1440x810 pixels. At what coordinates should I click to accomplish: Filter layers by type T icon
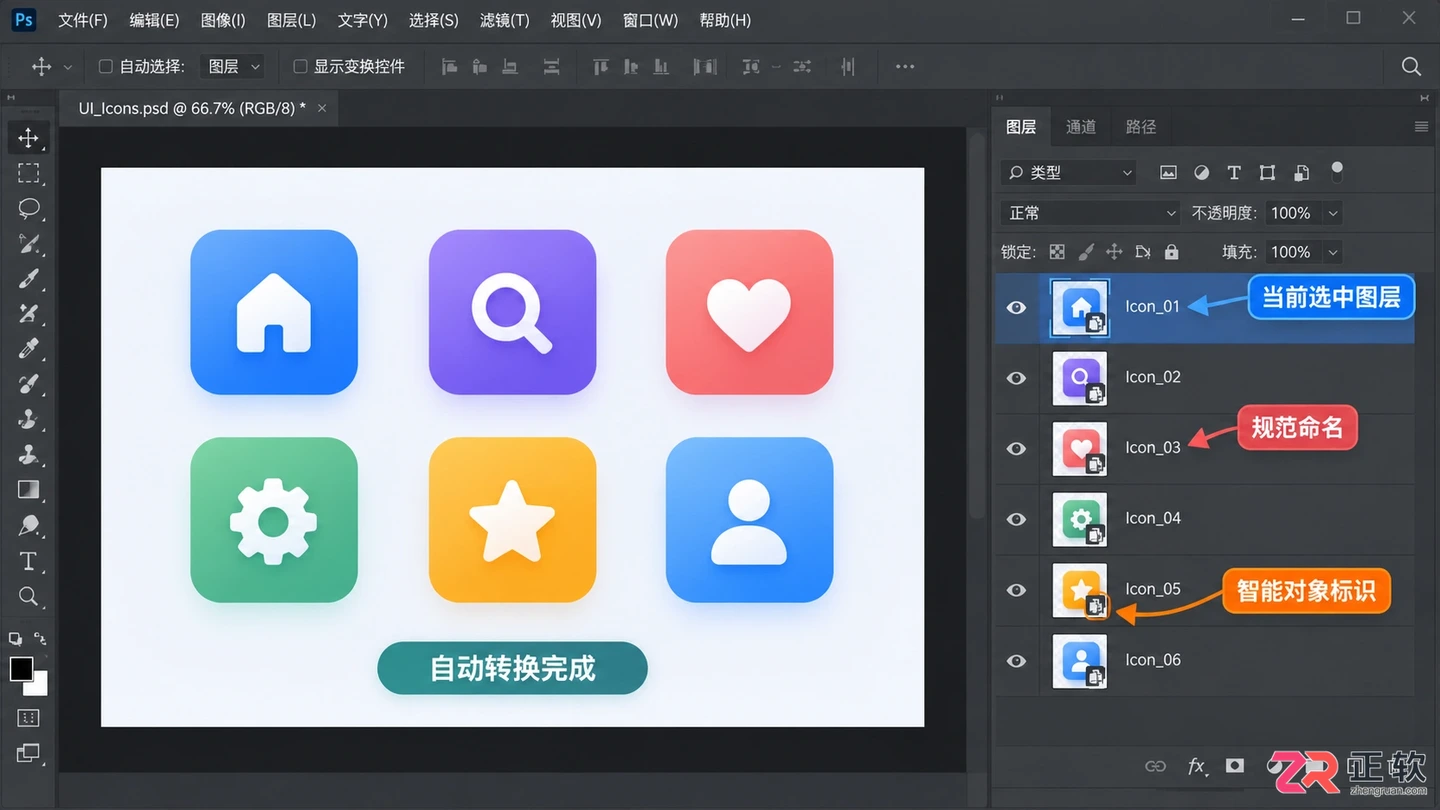[1234, 173]
